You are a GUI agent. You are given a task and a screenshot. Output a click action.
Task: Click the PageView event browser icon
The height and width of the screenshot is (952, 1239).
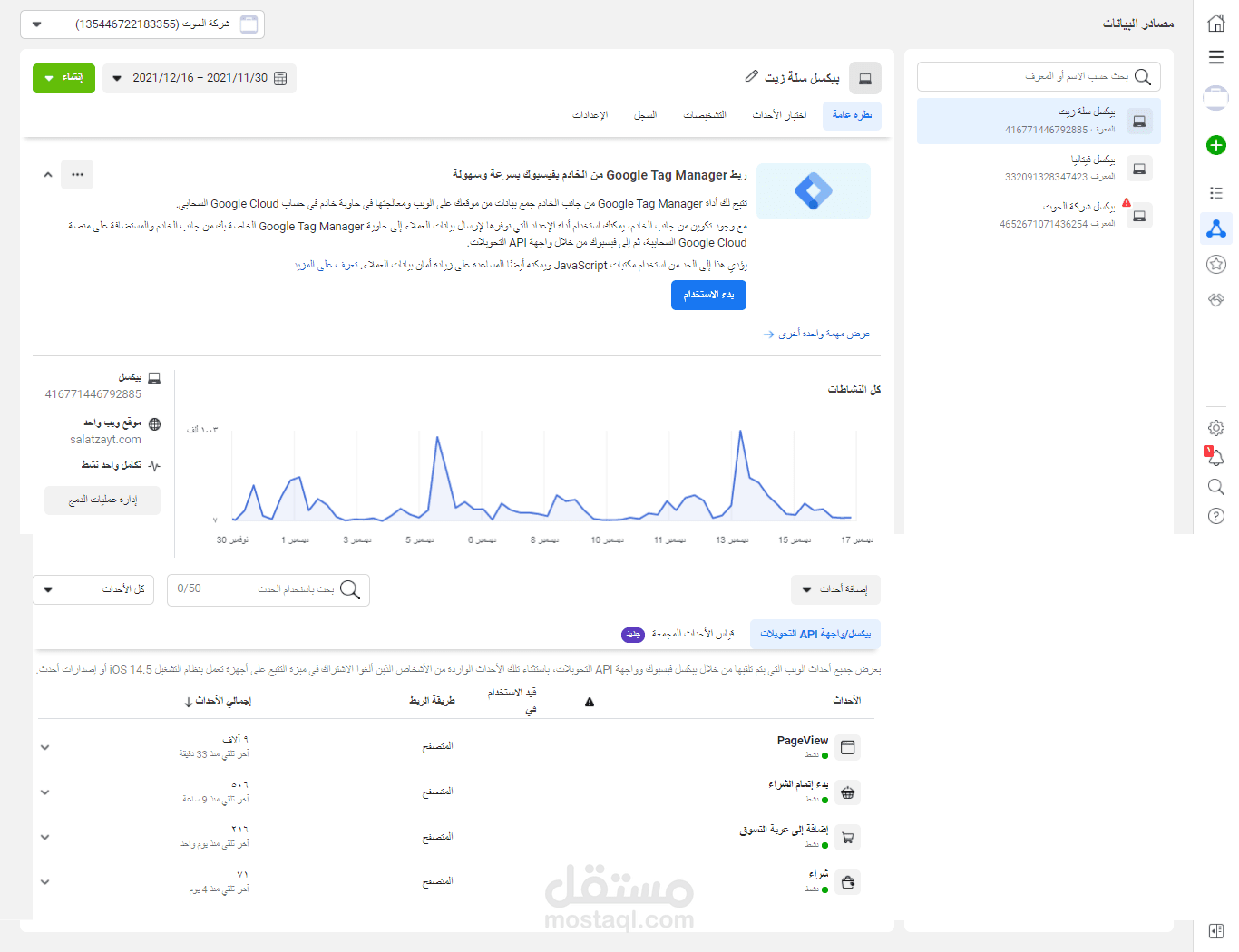[x=848, y=747]
